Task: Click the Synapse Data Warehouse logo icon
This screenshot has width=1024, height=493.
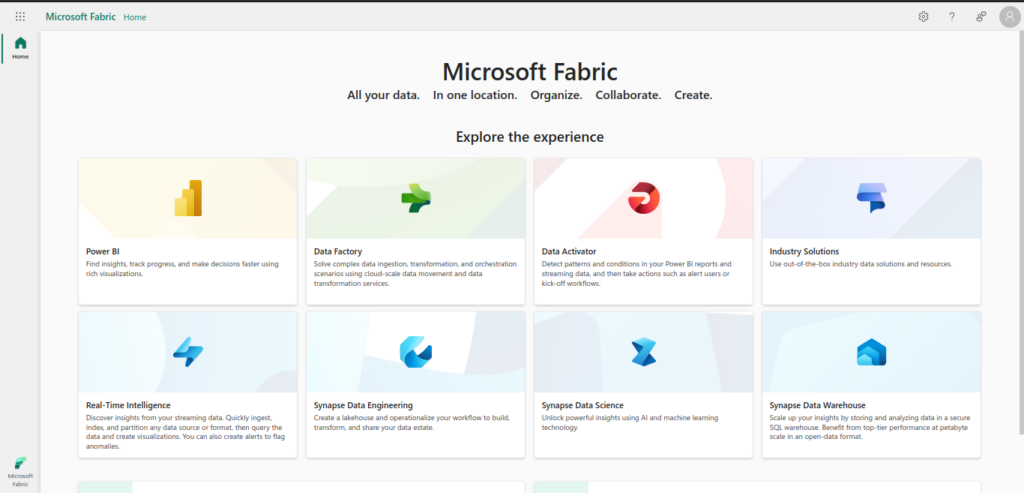Action: pyautogui.click(x=871, y=351)
